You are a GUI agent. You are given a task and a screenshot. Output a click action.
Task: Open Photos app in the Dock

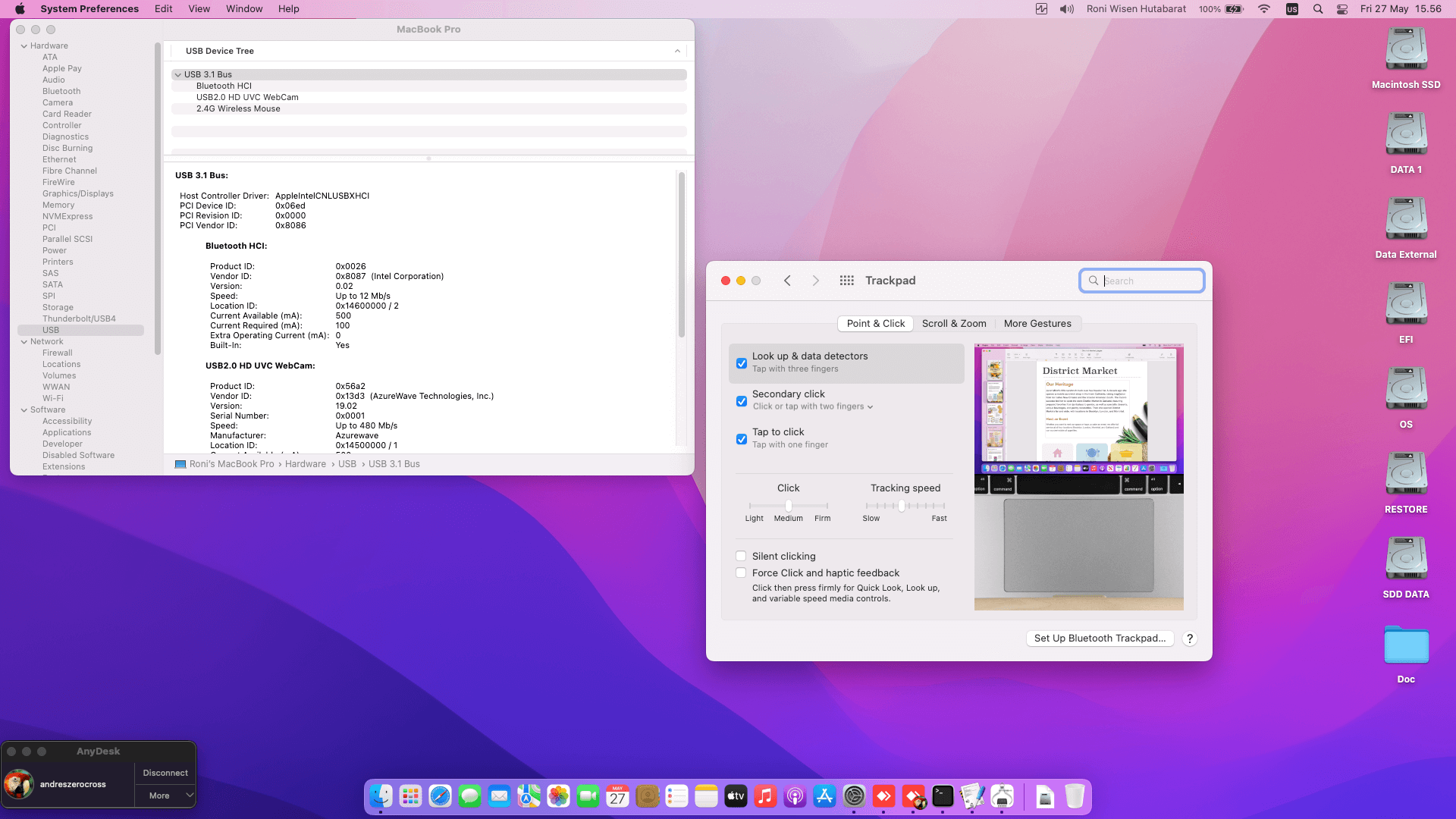(x=558, y=796)
